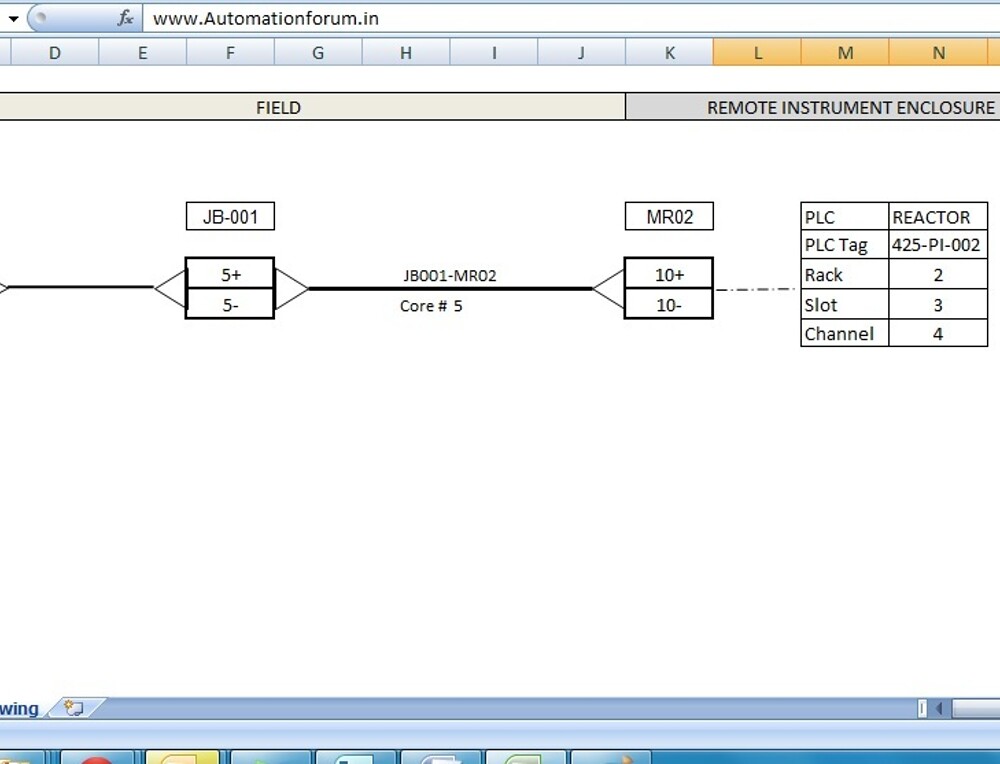1000x764 pixels.
Task: Select column L header
Action: (x=757, y=52)
